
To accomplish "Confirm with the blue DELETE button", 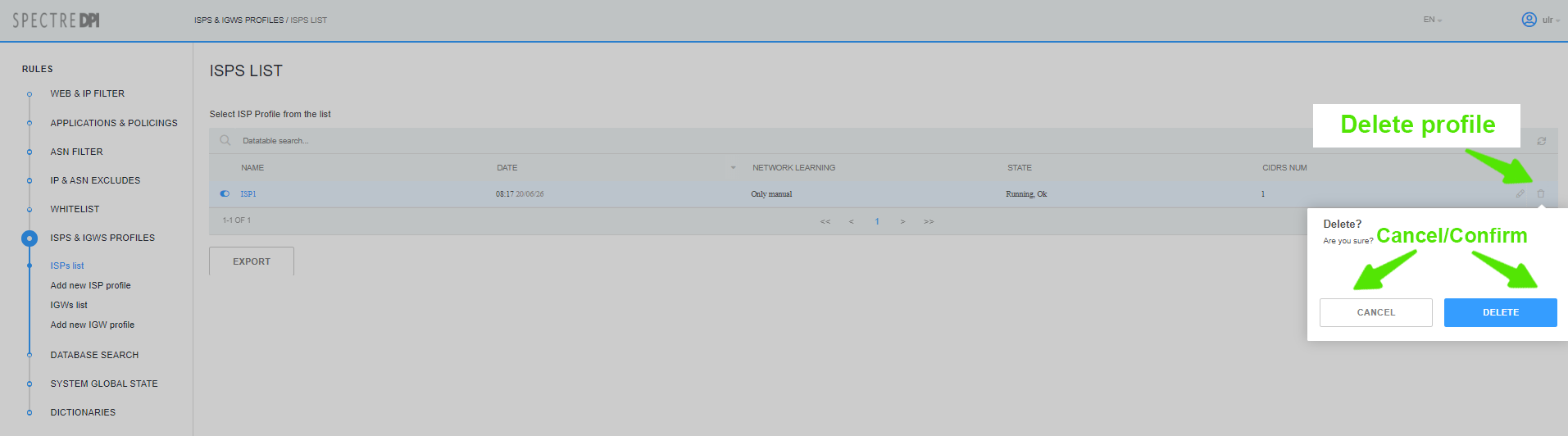I will coord(1500,312).
